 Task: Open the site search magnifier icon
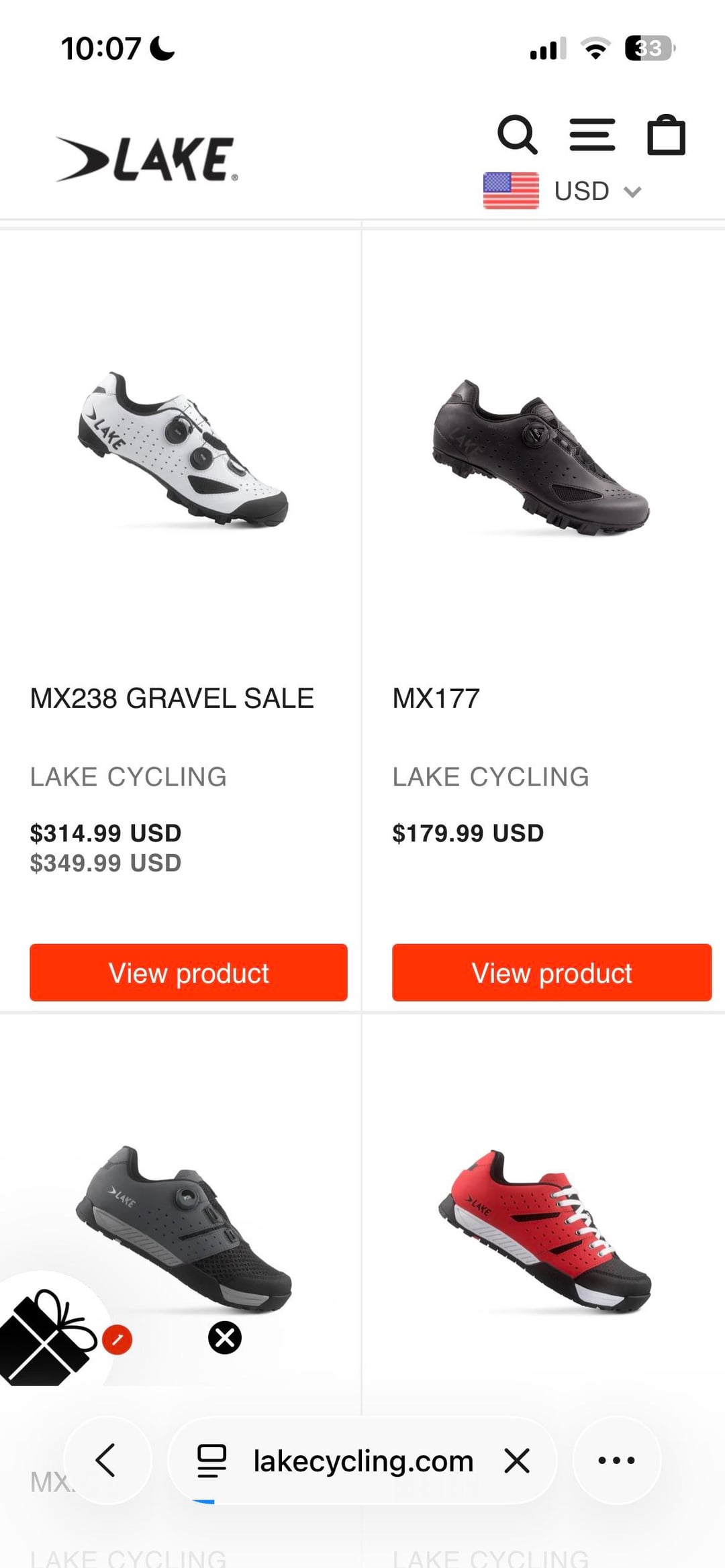point(517,135)
